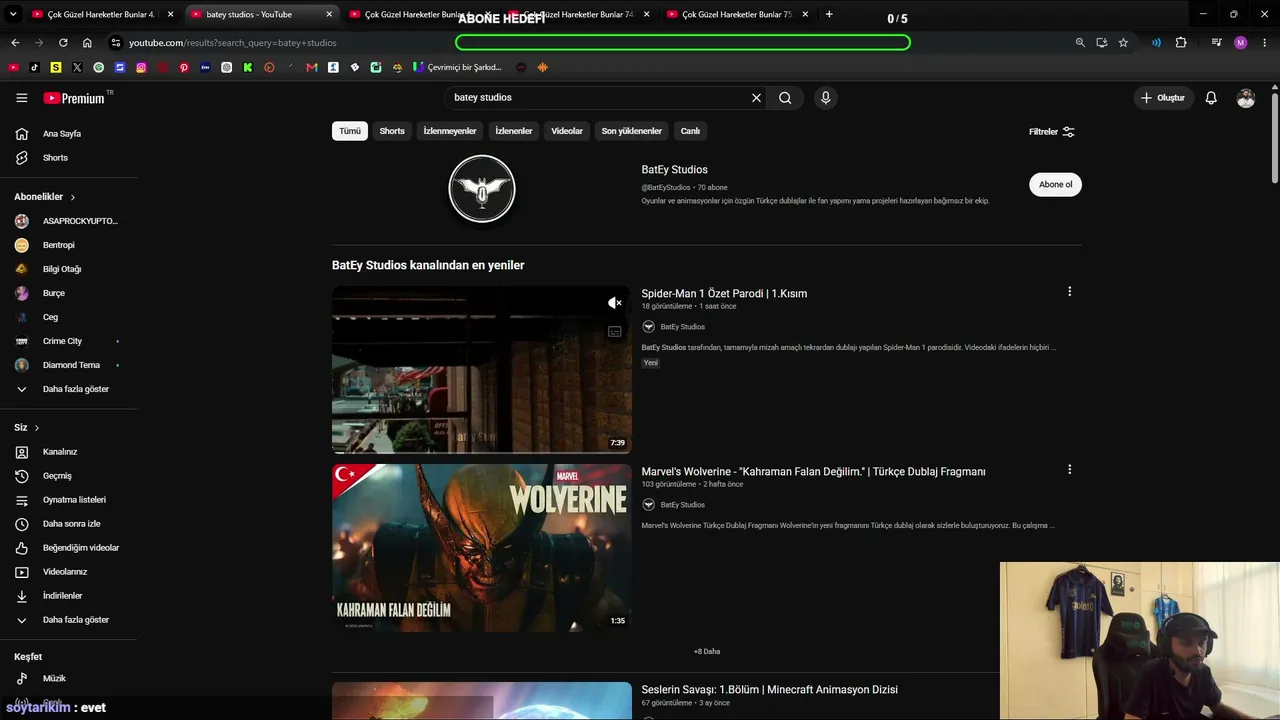Image resolution: width=1280 pixels, height=720 pixels.
Task: Open the account avatar menu on YouTube
Action: [1245, 98]
